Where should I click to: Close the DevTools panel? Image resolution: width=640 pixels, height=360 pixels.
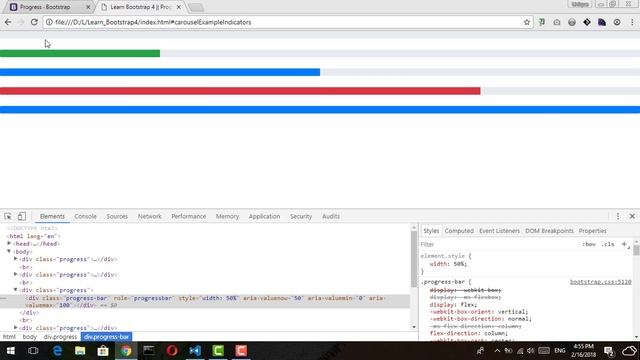632,216
